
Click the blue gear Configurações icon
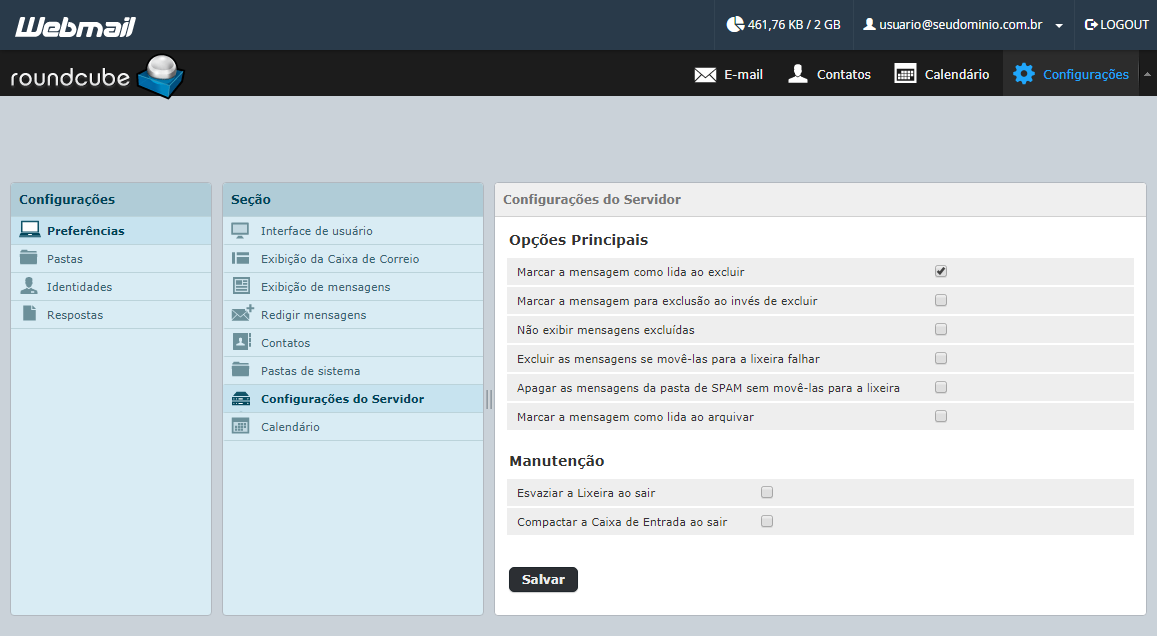tap(1023, 74)
